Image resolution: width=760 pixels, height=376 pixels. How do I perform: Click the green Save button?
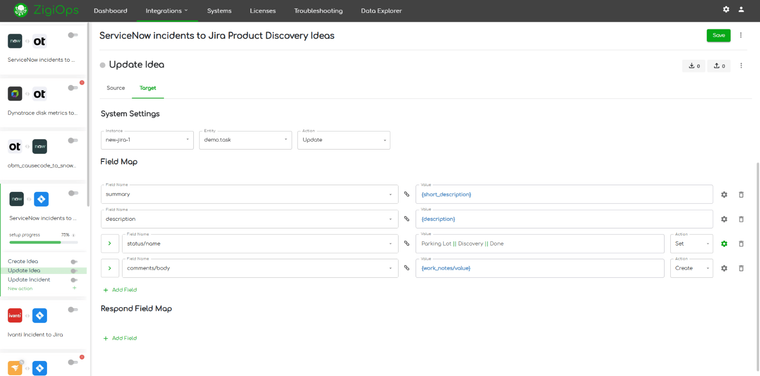(x=718, y=35)
